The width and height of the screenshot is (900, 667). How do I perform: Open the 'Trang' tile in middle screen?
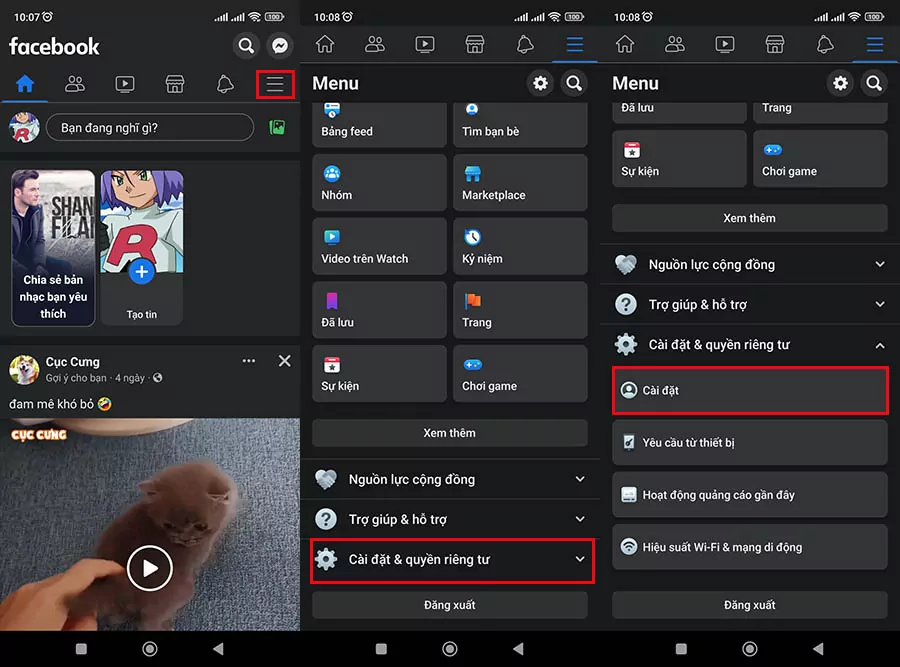tap(520, 310)
